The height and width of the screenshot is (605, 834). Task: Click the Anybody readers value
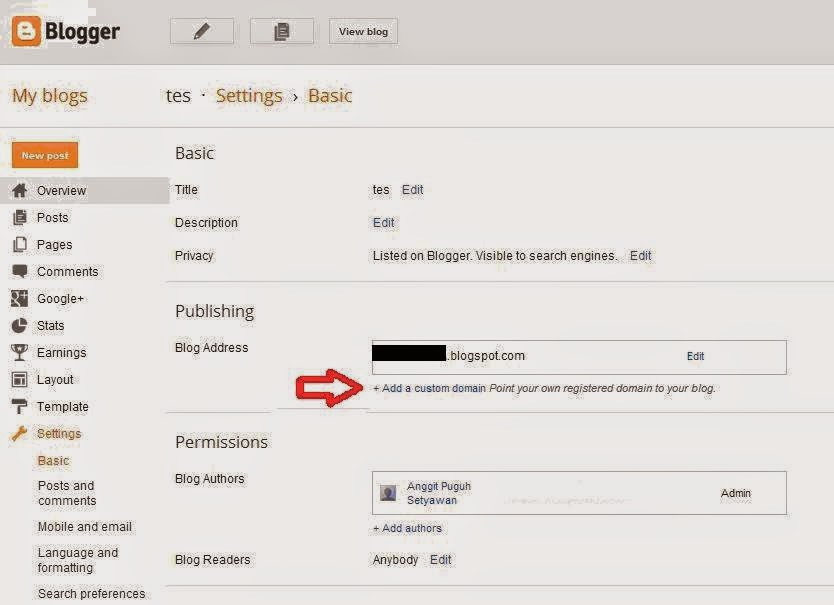pos(395,560)
